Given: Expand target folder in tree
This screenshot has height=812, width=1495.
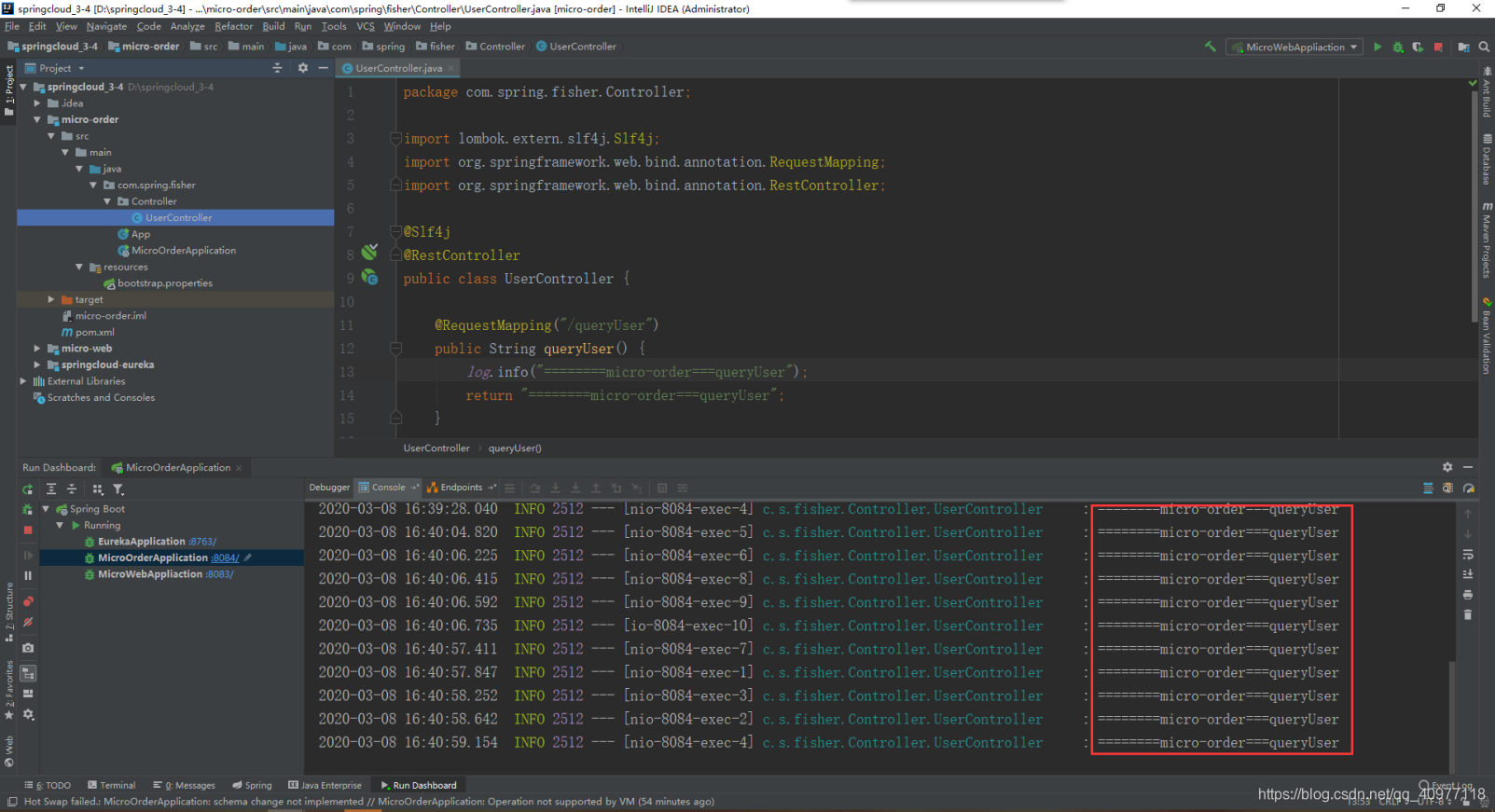Looking at the screenshot, I should [51, 299].
